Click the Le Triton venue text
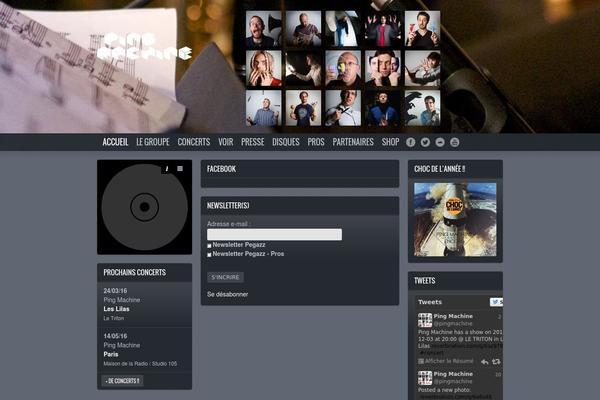 click(x=114, y=318)
